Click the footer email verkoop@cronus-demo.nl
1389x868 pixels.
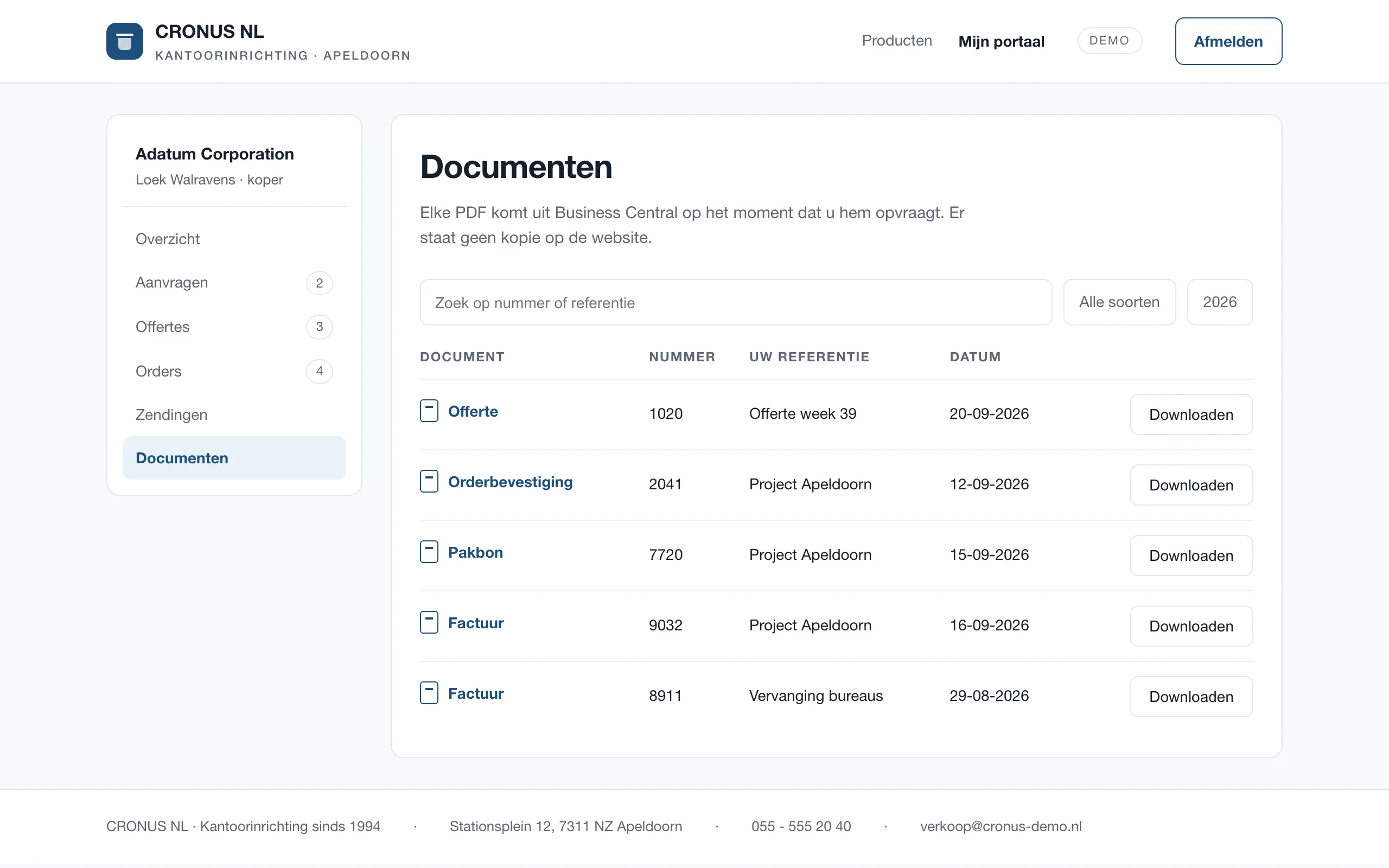(1001, 827)
